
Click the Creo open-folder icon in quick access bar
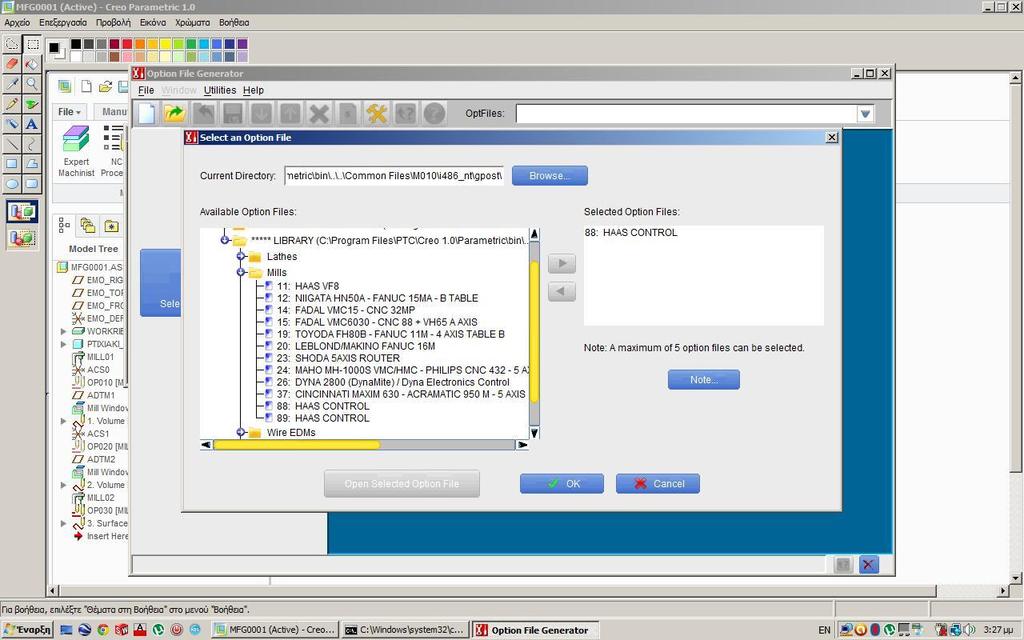[105, 86]
